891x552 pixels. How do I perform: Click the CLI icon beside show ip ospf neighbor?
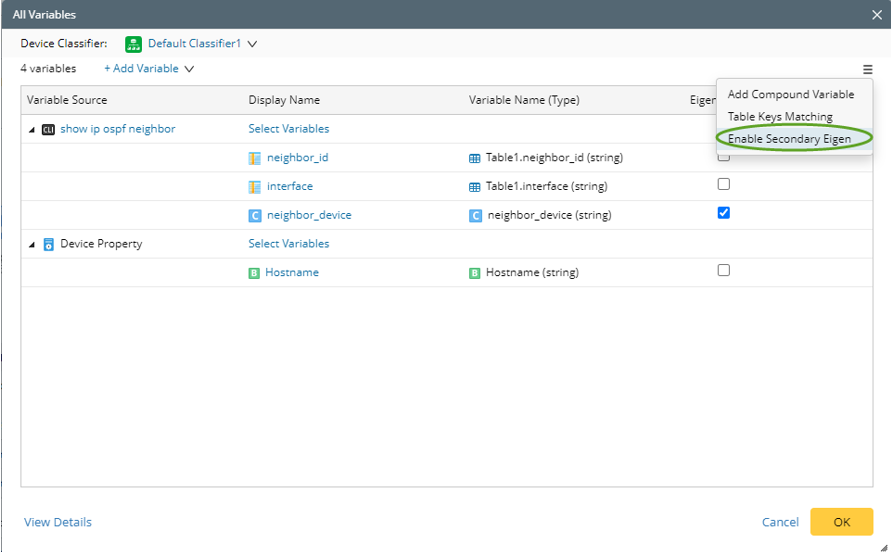coord(48,129)
